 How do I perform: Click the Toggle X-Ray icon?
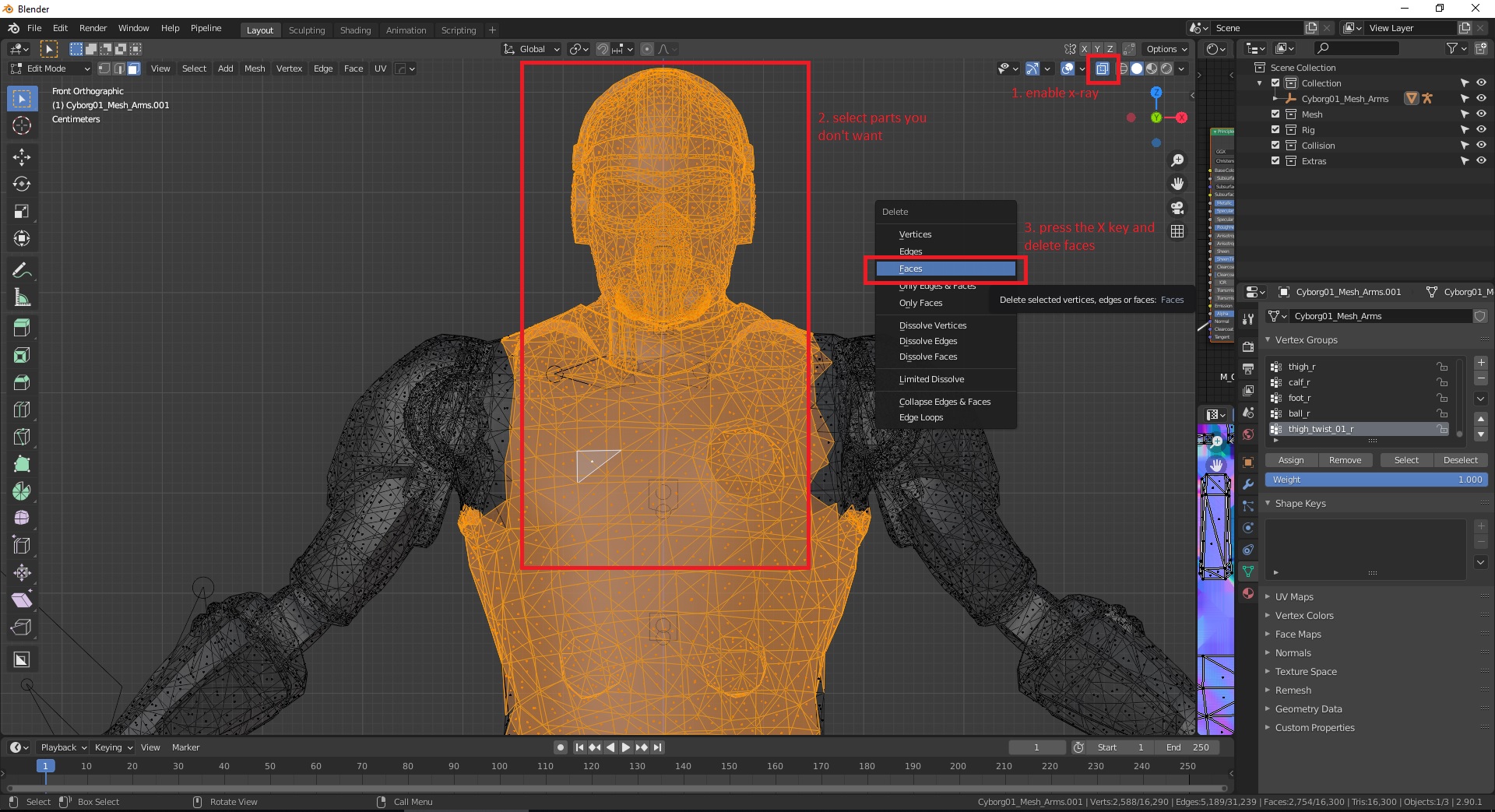[1102, 69]
